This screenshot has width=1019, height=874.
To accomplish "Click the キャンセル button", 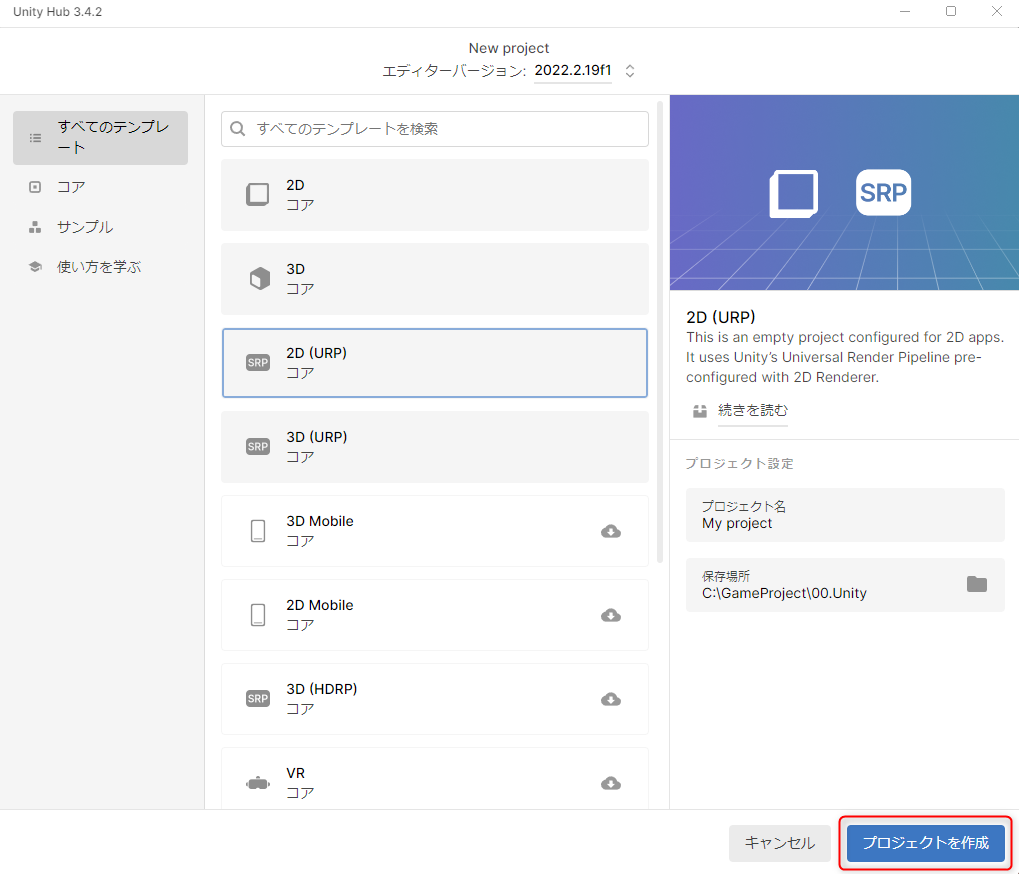I will pos(779,843).
